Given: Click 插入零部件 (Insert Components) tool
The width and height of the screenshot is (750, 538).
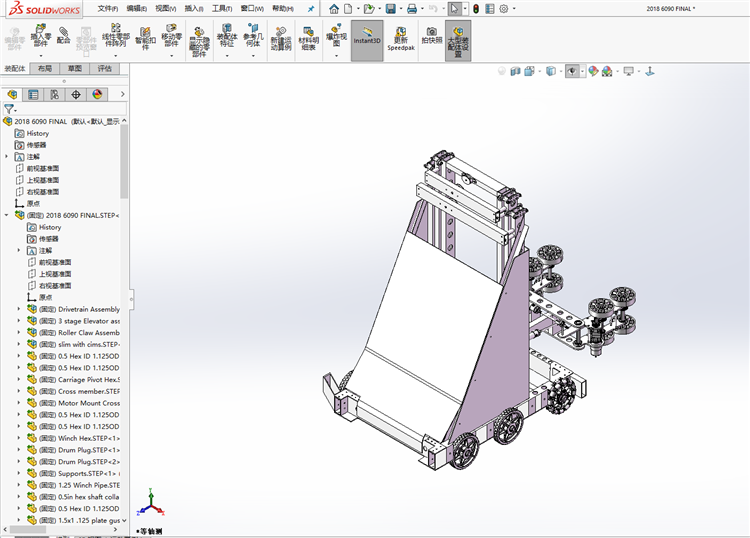Looking at the screenshot, I should coord(41,35).
